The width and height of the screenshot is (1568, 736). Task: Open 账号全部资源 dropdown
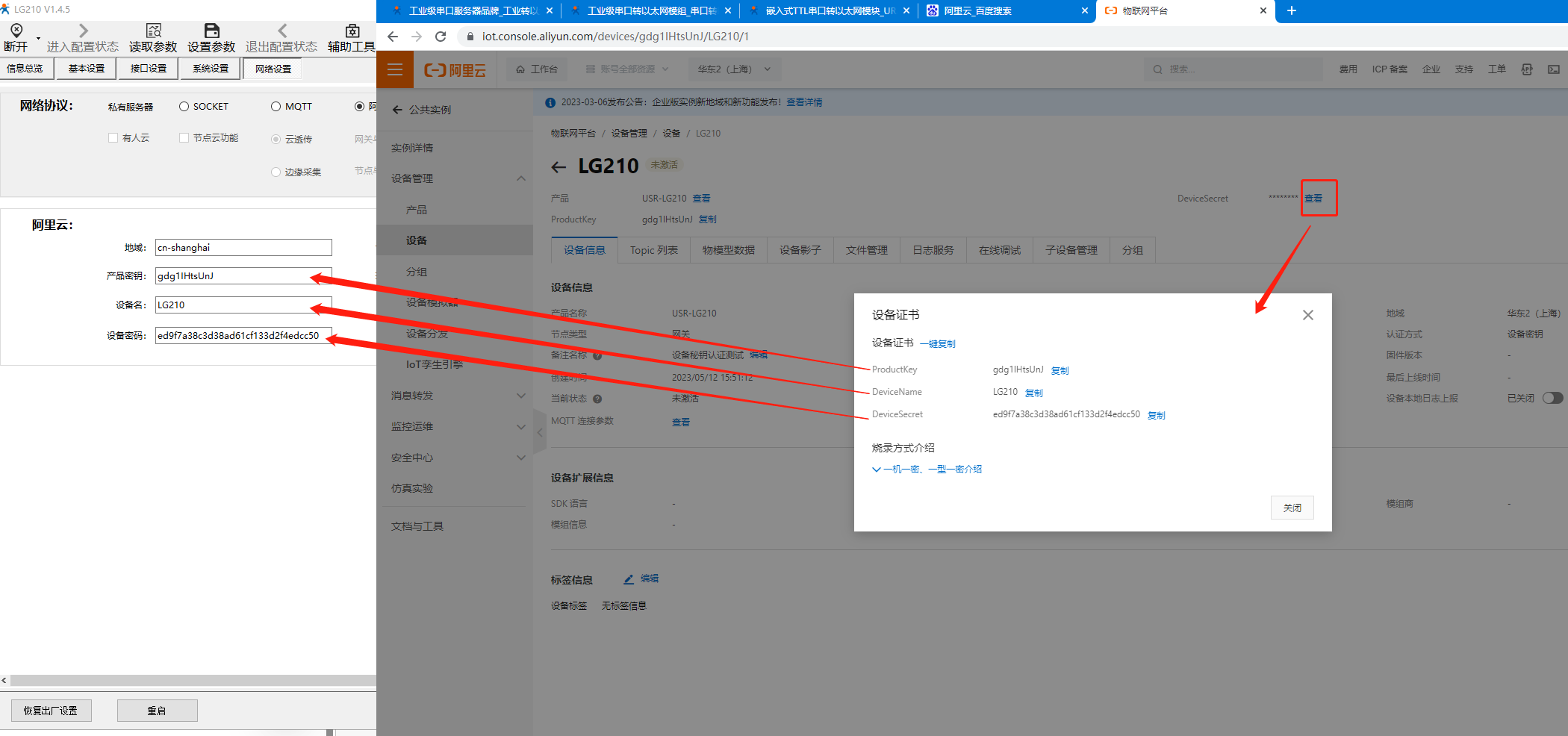(x=627, y=69)
